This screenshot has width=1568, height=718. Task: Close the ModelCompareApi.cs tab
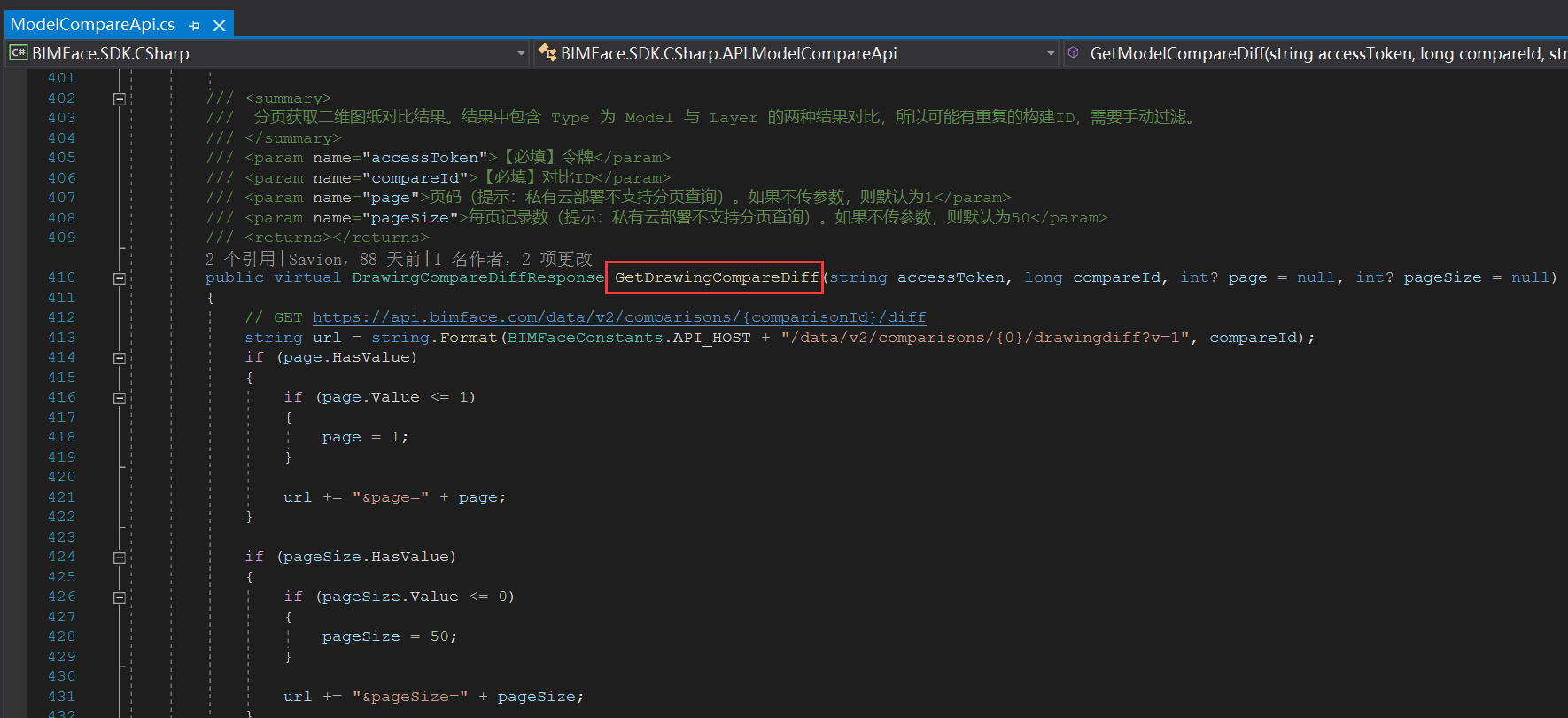[x=219, y=26]
